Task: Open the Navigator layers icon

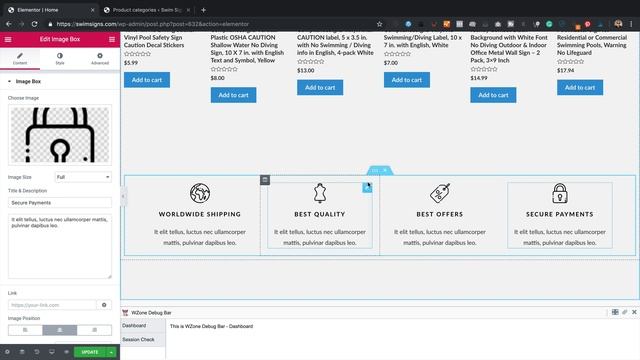Action: pyautogui.click(x=22, y=352)
